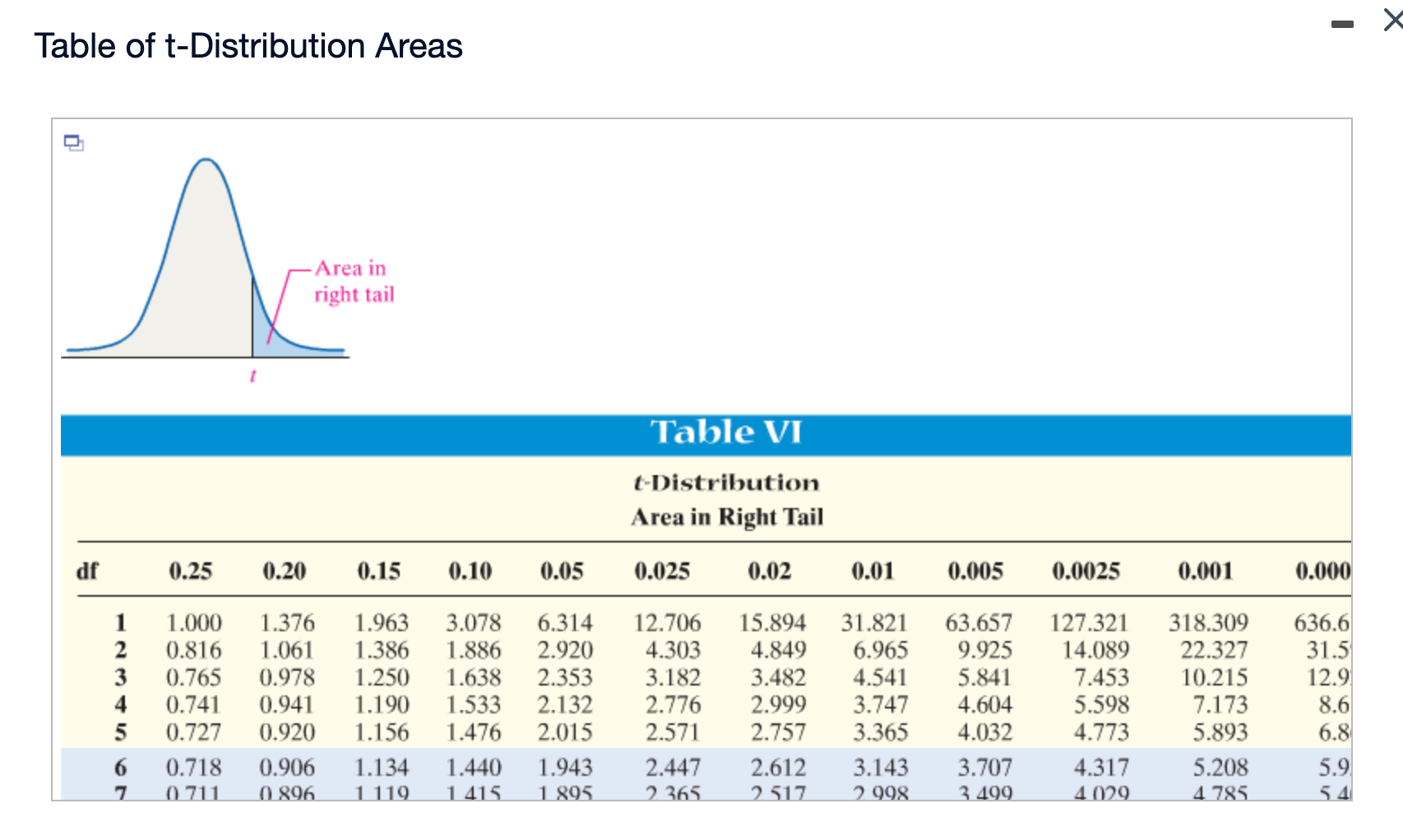The width and height of the screenshot is (1403, 840).
Task: Select the value 1.943 in row 6
Action: 565,767
